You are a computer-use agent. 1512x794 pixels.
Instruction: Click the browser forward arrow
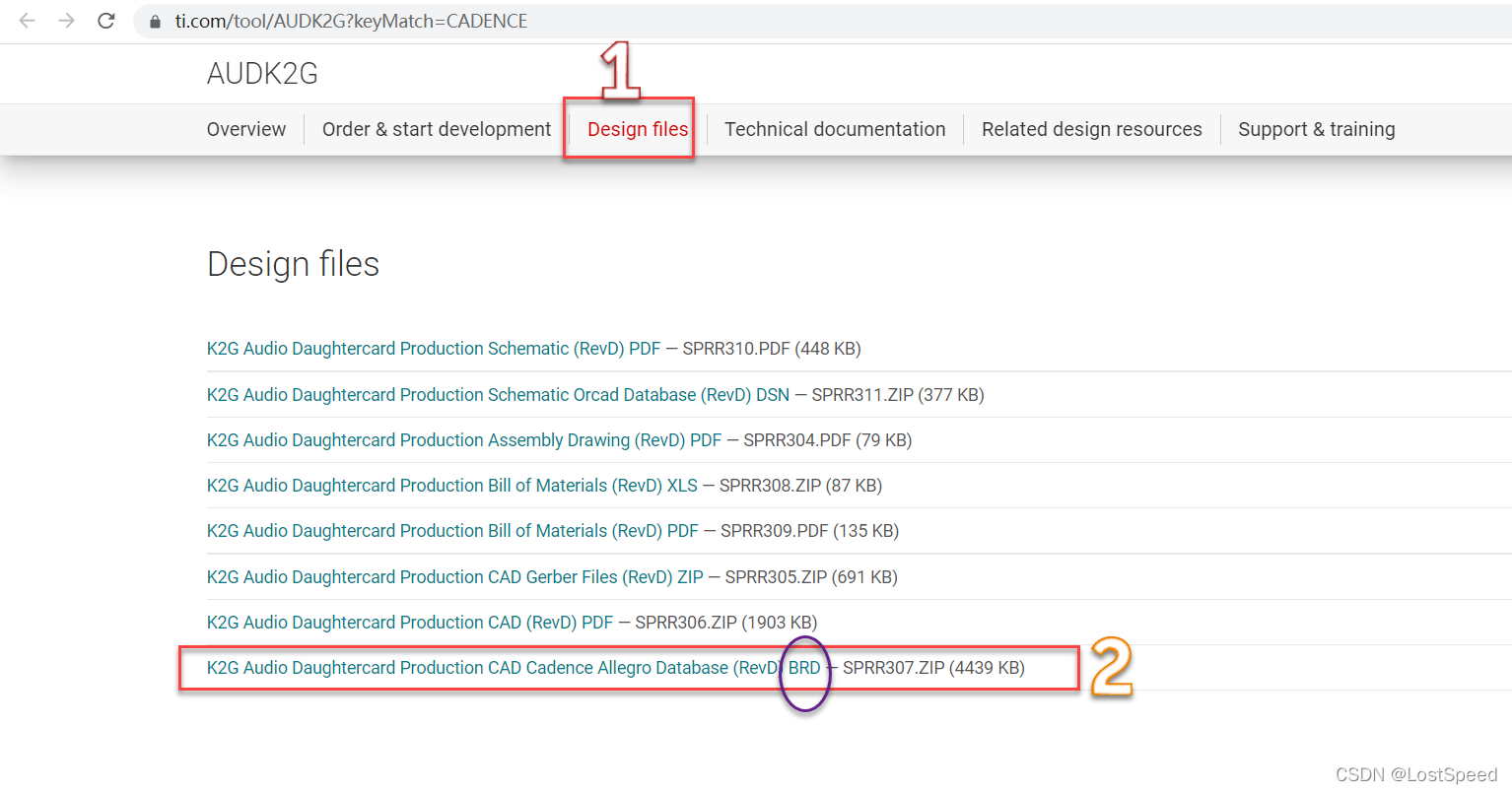[66, 21]
